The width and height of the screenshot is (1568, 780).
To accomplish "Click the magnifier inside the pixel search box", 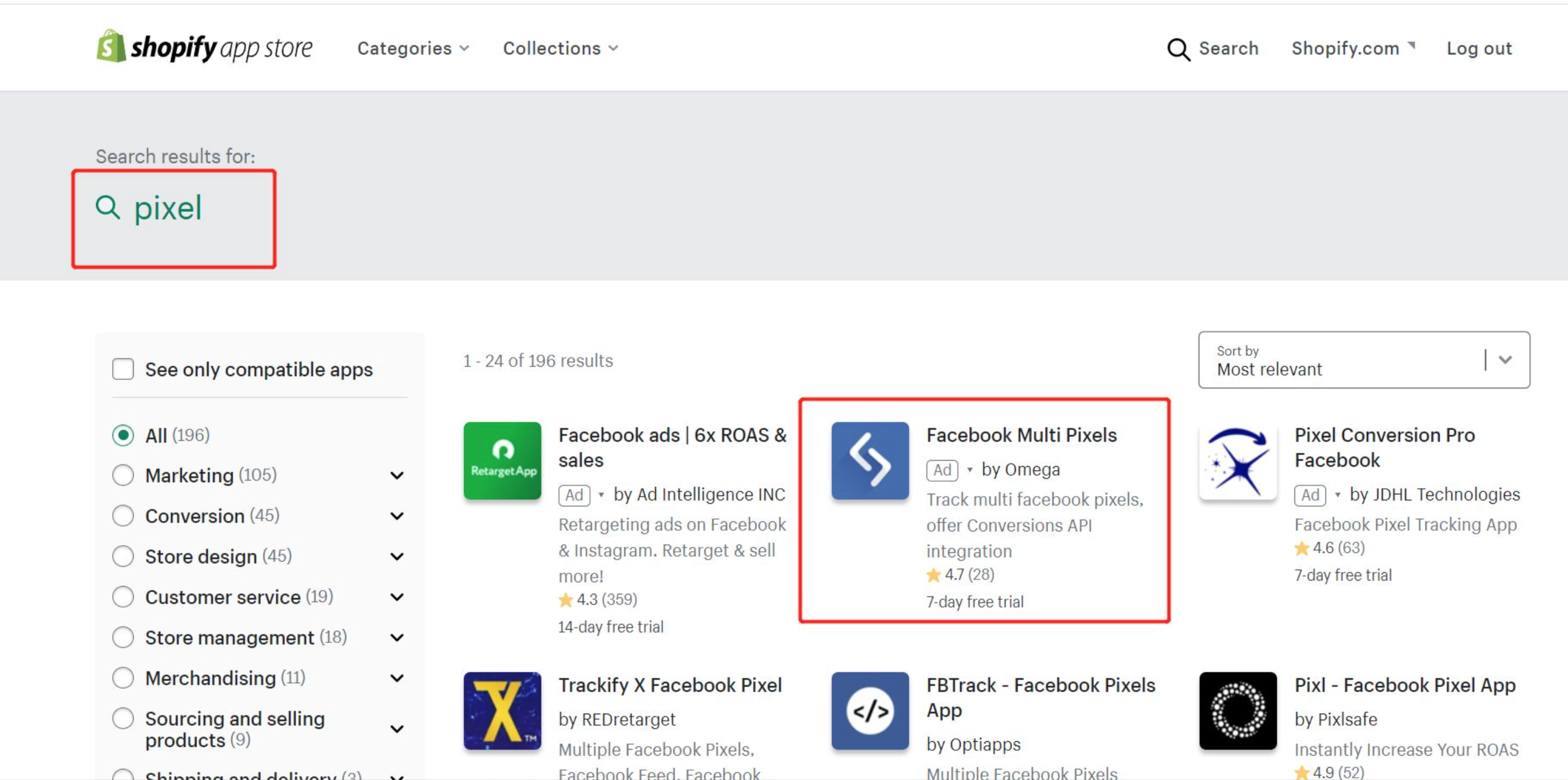I will pyautogui.click(x=108, y=208).
